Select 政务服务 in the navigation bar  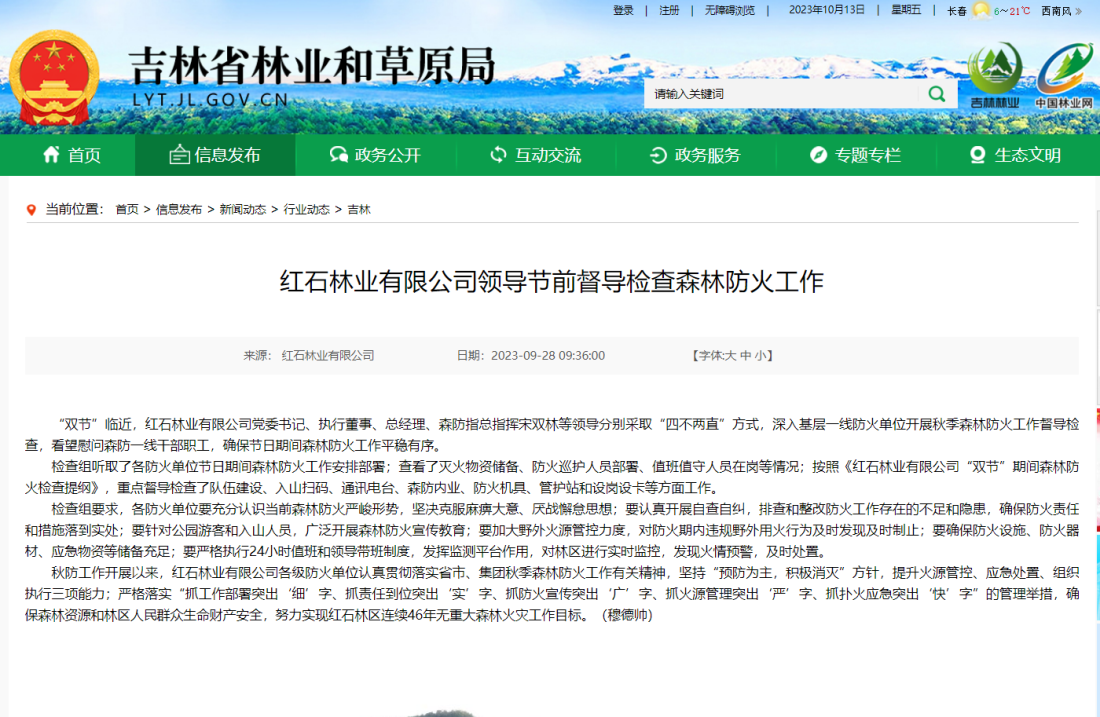point(695,155)
